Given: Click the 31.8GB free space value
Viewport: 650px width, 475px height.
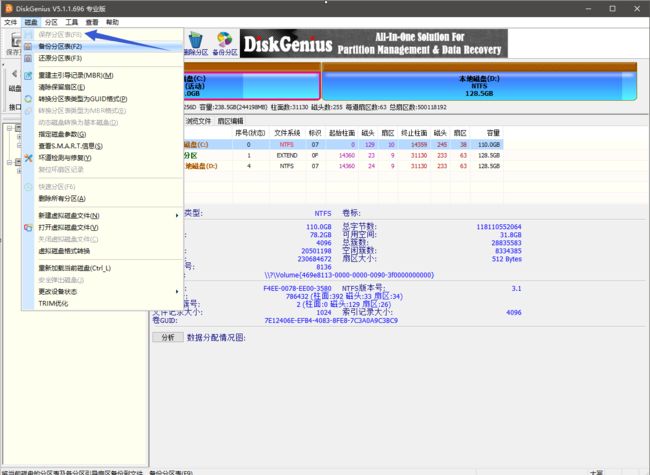Looking at the screenshot, I should [511, 235].
